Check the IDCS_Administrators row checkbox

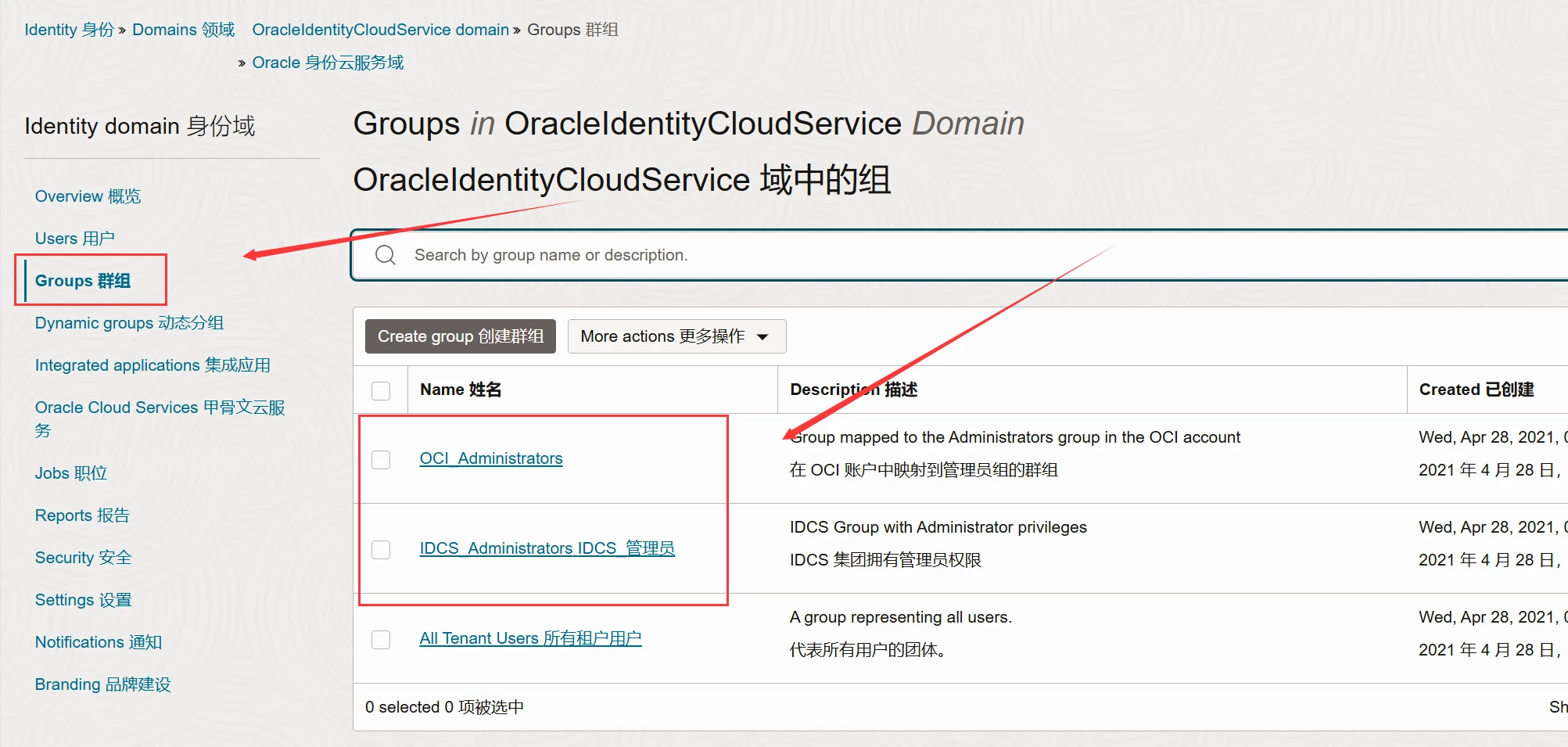pyautogui.click(x=381, y=549)
